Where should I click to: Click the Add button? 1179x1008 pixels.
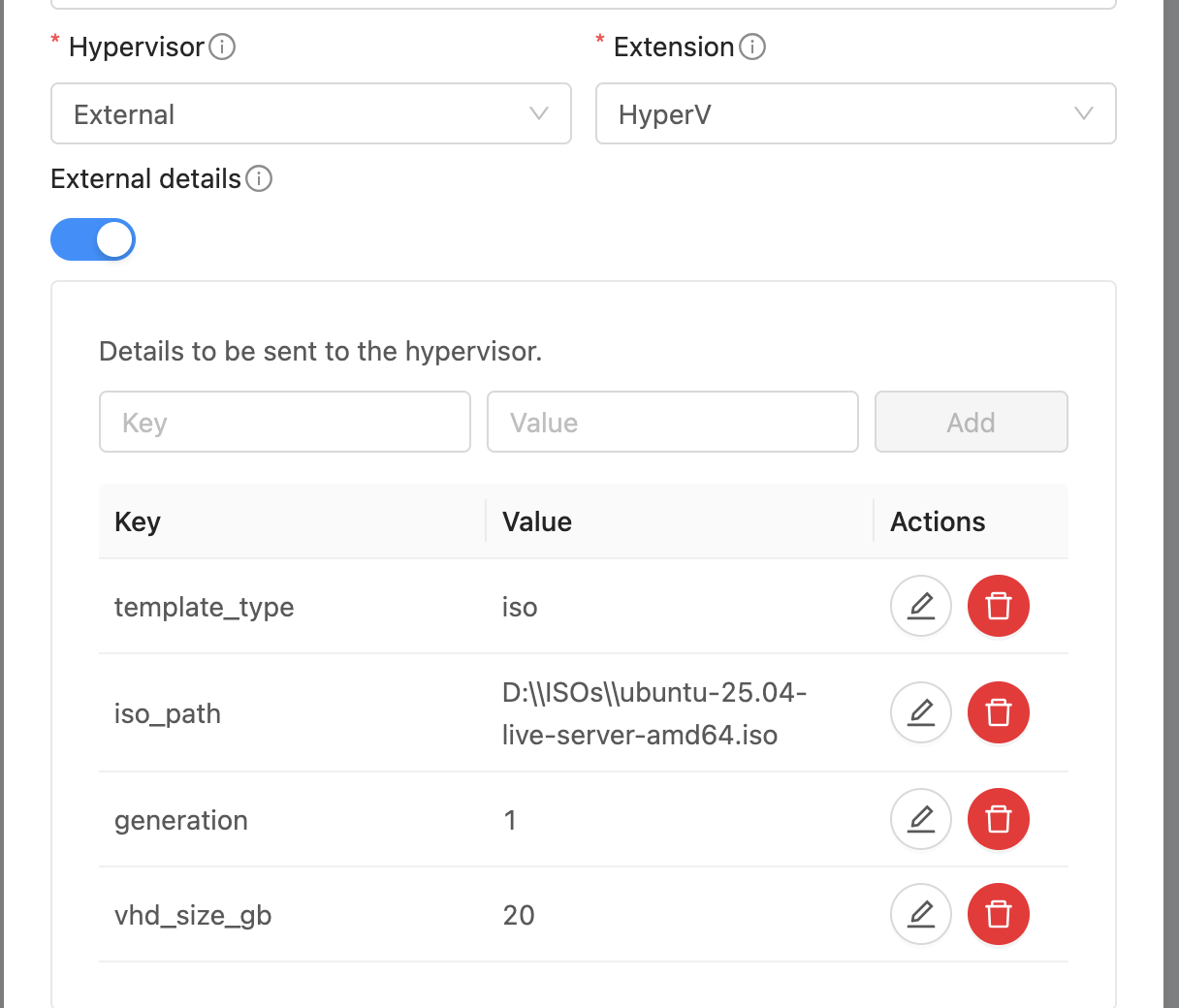coord(971,423)
